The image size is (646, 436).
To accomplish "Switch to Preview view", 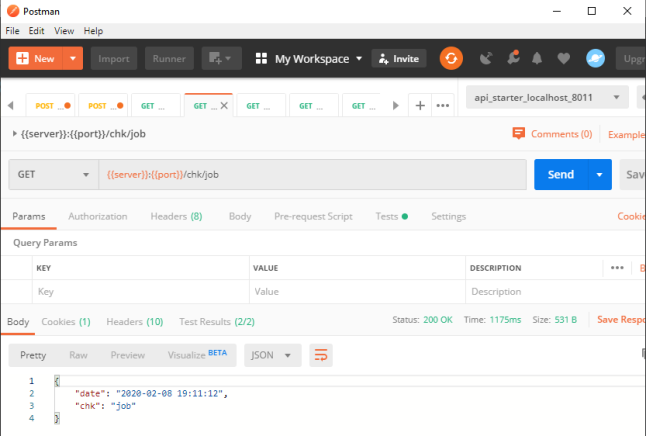I will tap(128, 355).
